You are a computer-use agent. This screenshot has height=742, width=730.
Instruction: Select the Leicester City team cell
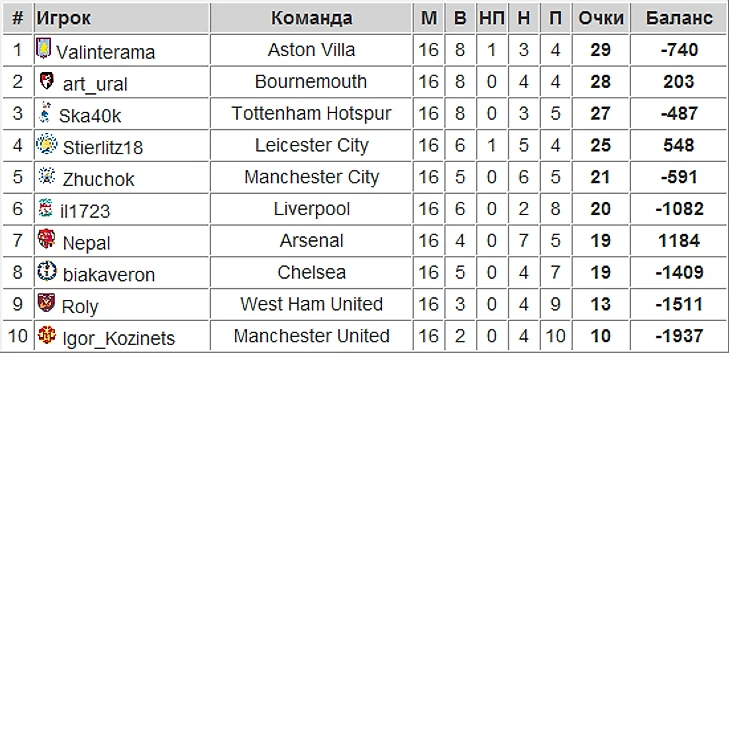tap(311, 145)
